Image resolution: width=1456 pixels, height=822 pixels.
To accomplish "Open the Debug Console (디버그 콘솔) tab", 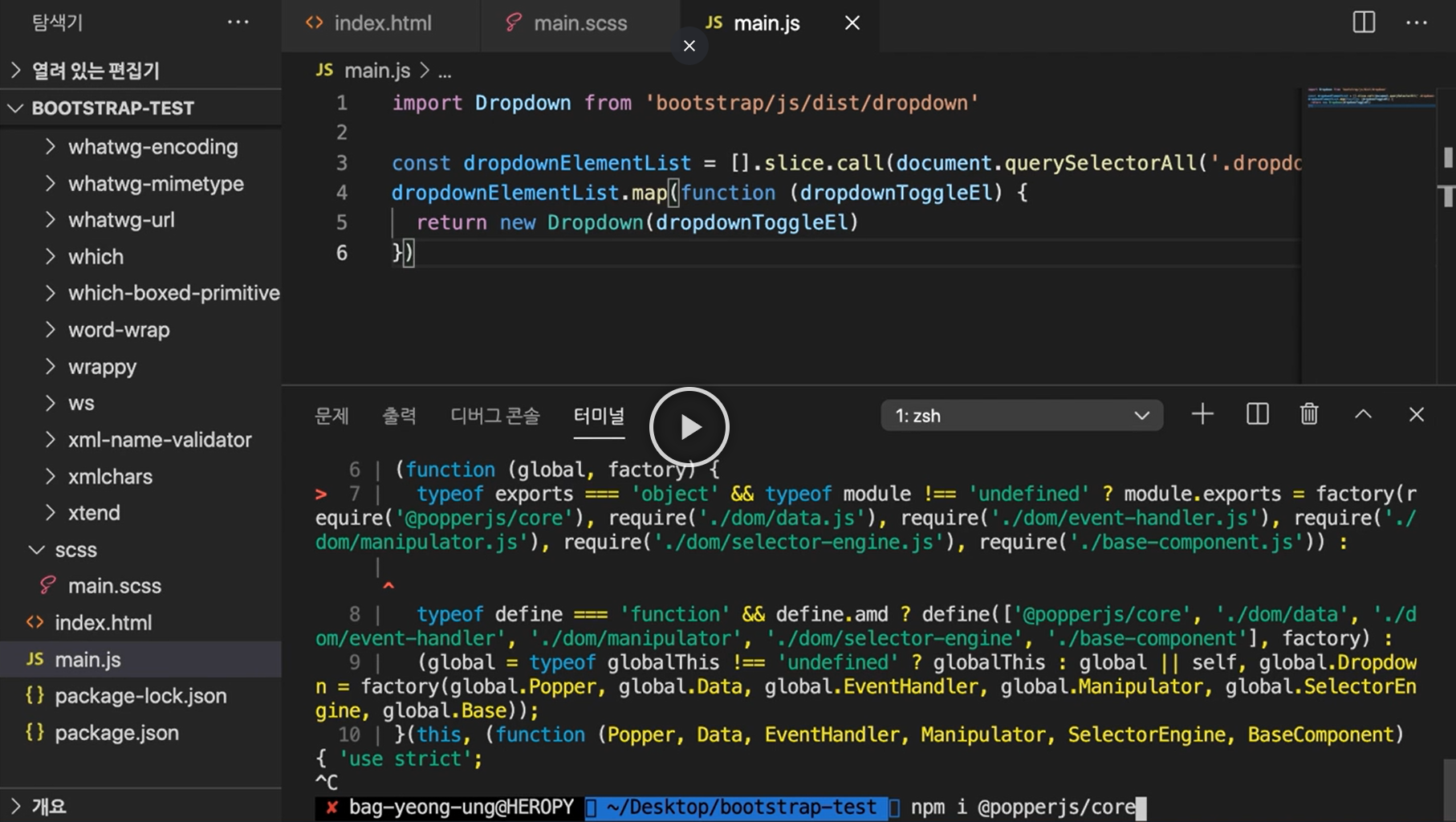I will click(x=495, y=416).
